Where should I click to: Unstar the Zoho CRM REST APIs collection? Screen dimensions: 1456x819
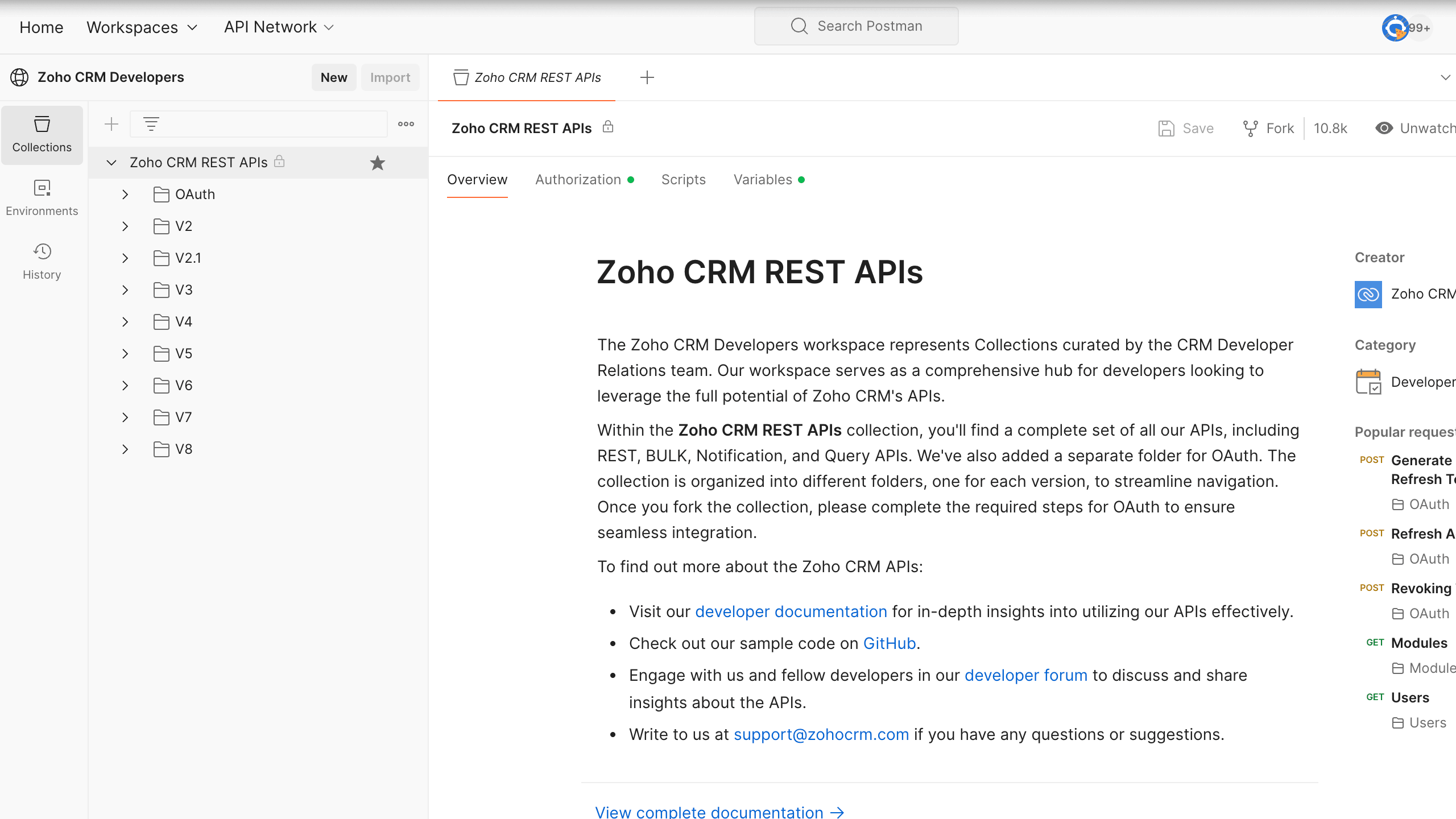click(x=377, y=163)
